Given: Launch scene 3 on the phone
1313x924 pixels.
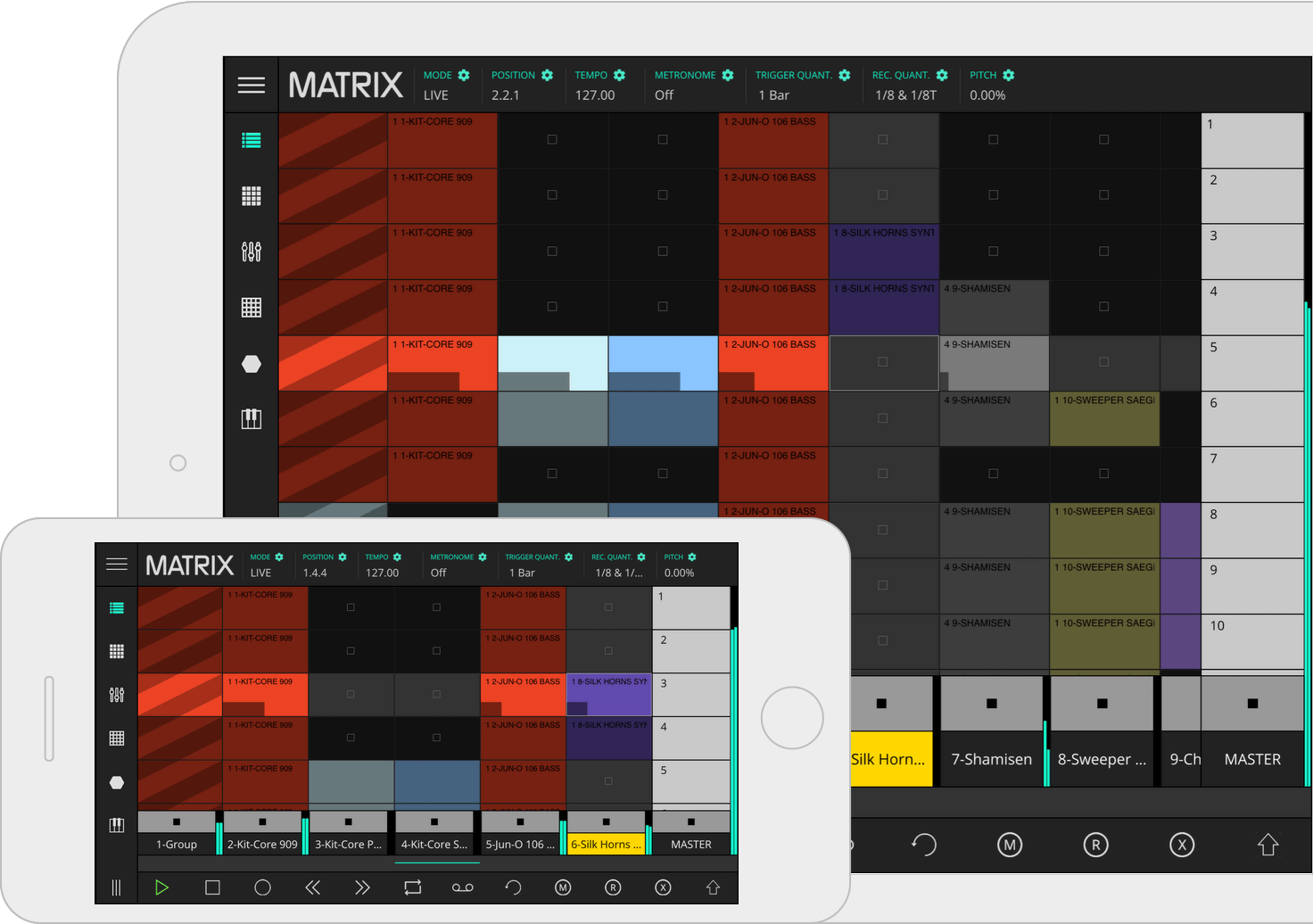Looking at the screenshot, I should [x=691, y=695].
